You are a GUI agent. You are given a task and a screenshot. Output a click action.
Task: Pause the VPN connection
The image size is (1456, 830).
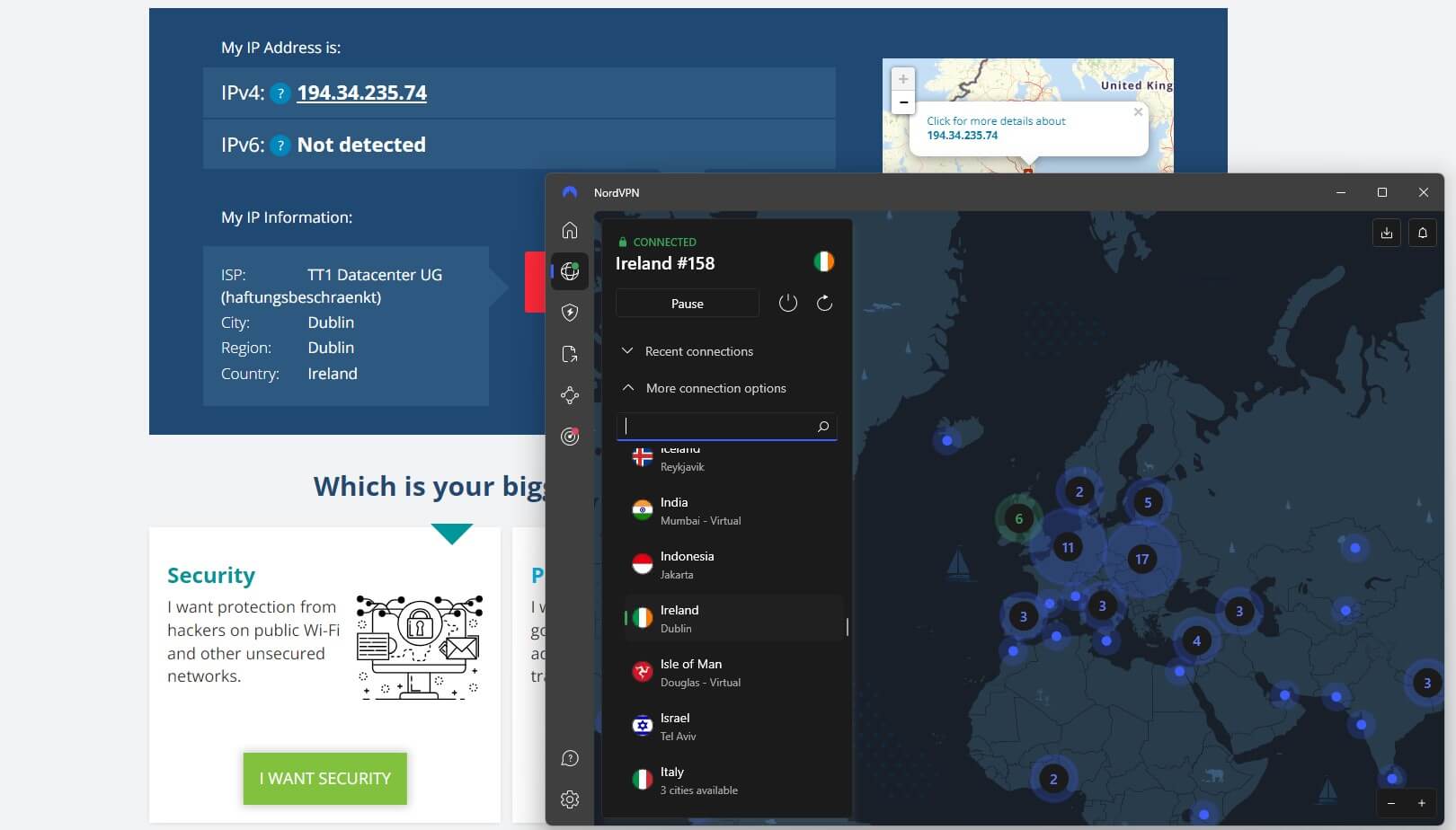click(688, 304)
